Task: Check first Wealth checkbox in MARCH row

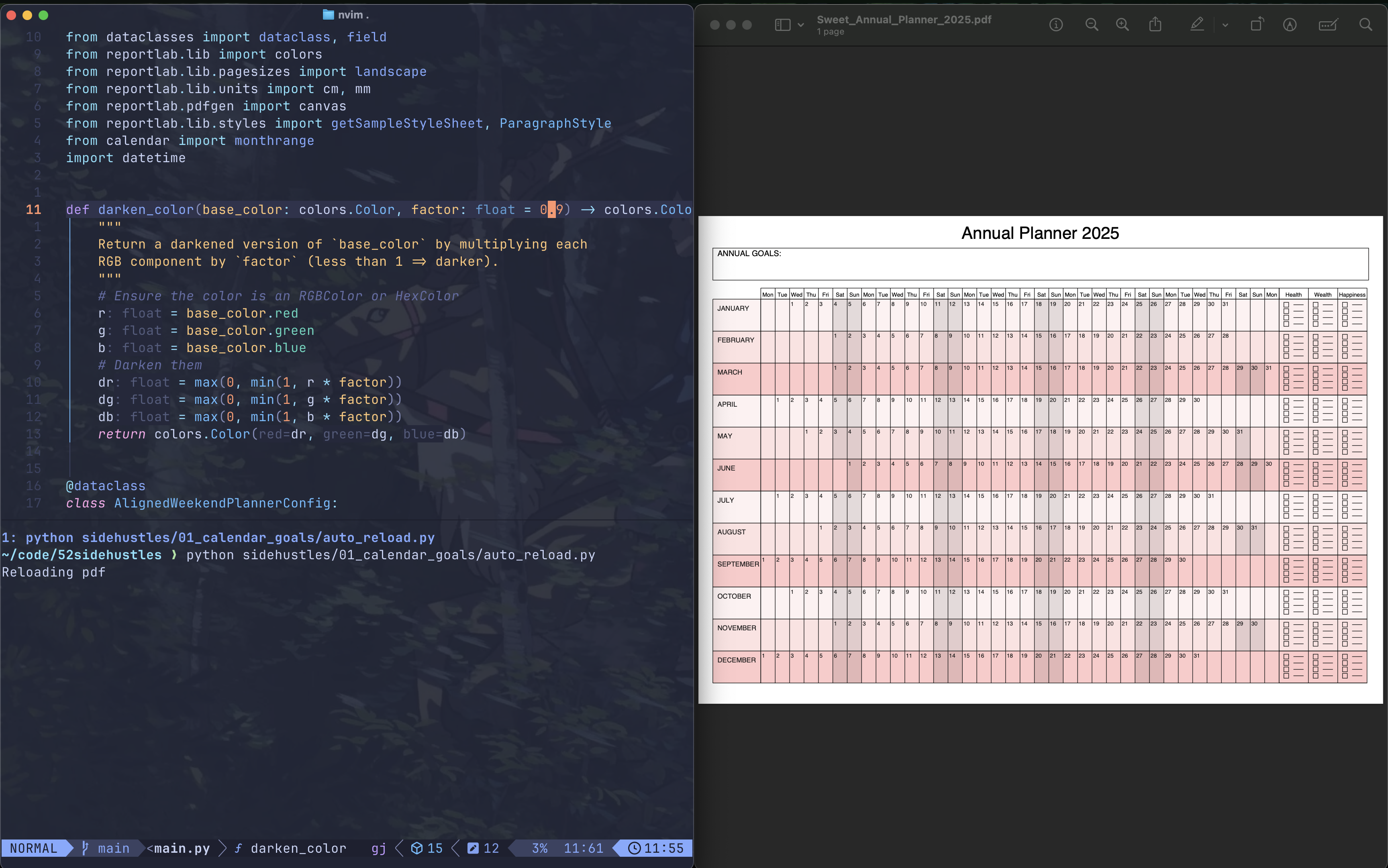Action: [x=1316, y=369]
